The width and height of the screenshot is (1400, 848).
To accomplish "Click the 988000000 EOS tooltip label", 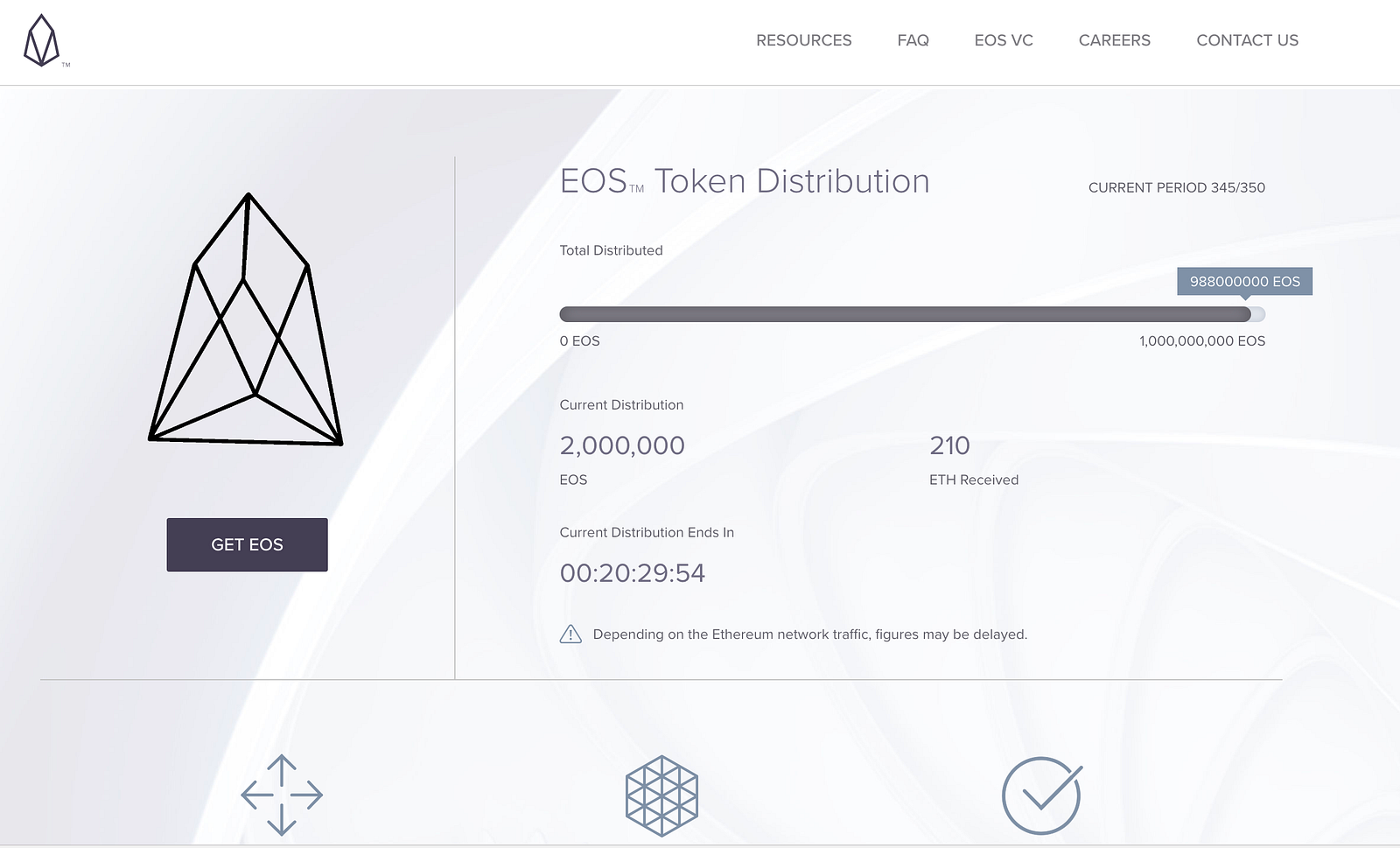I will coord(1244,281).
